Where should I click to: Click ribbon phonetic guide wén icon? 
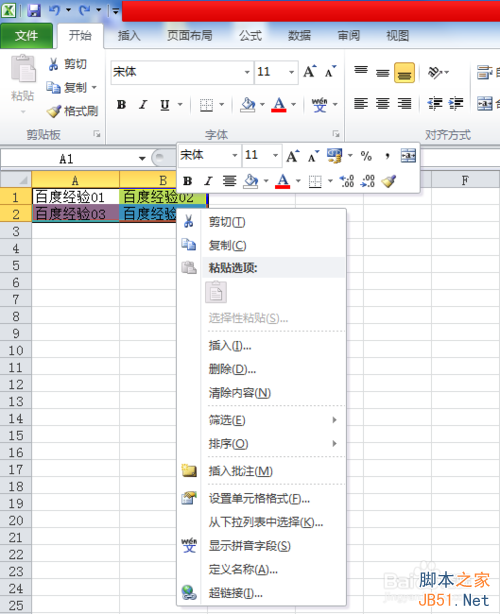[319, 105]
